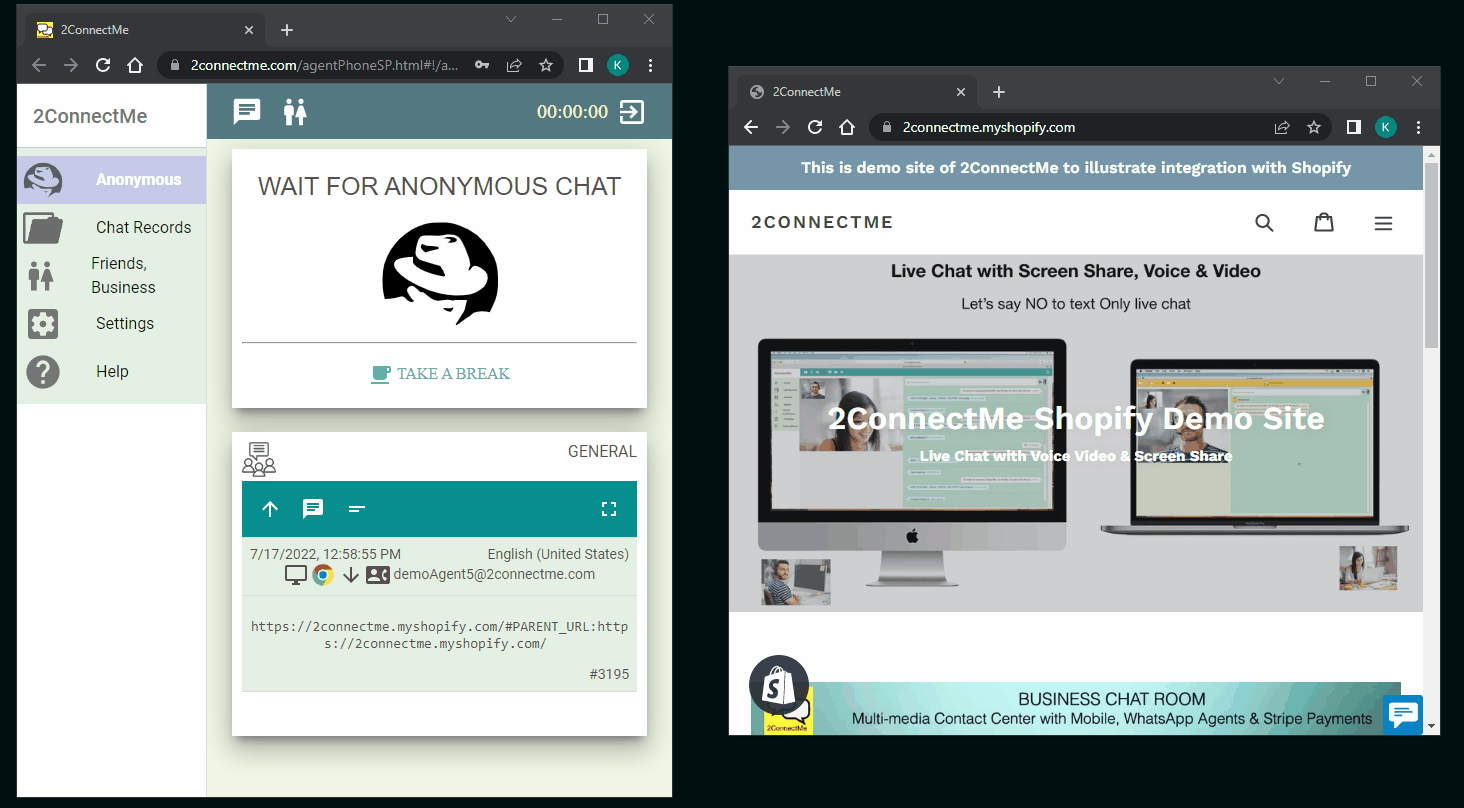Open tab search chevron in agent window

click(510, 19)
